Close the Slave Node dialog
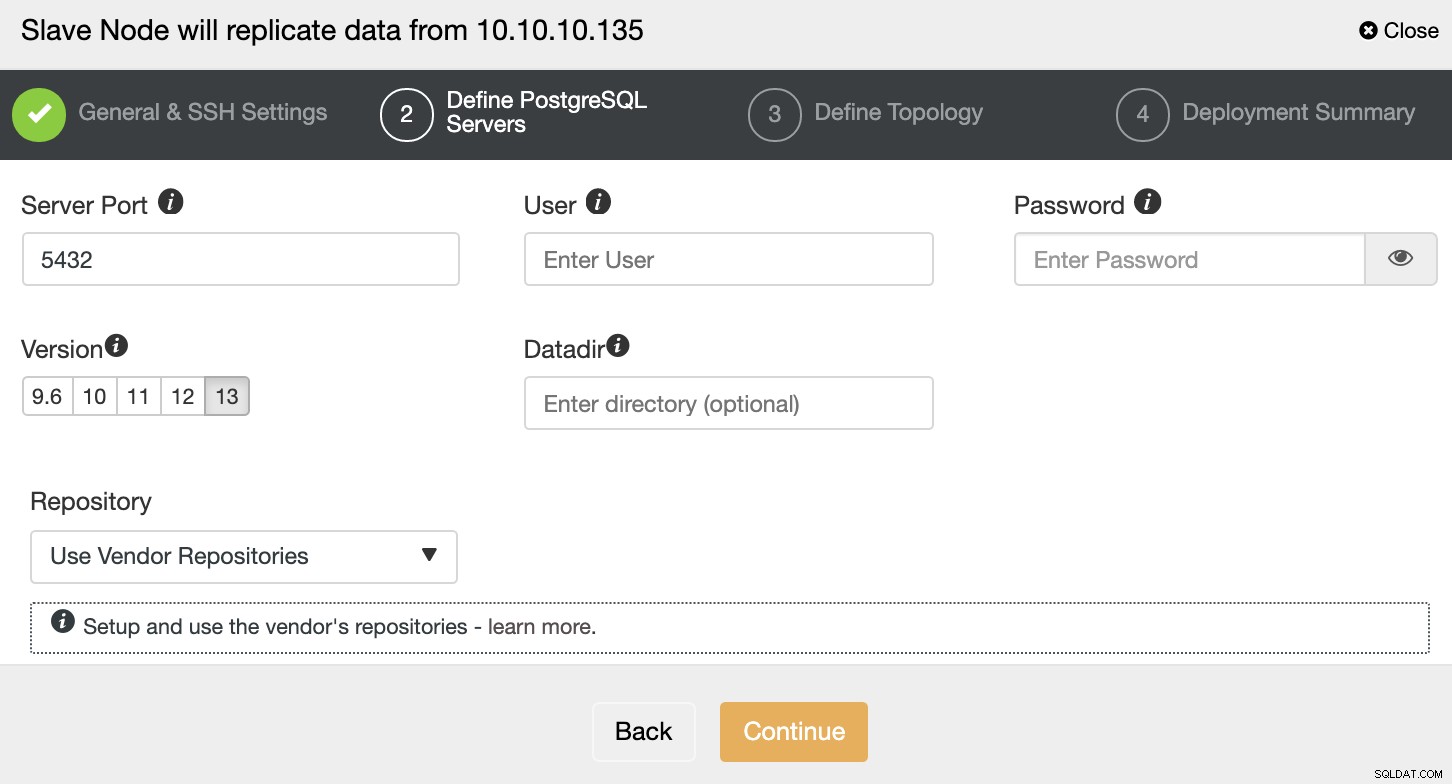The image size is (1452, 784). 1399,31
